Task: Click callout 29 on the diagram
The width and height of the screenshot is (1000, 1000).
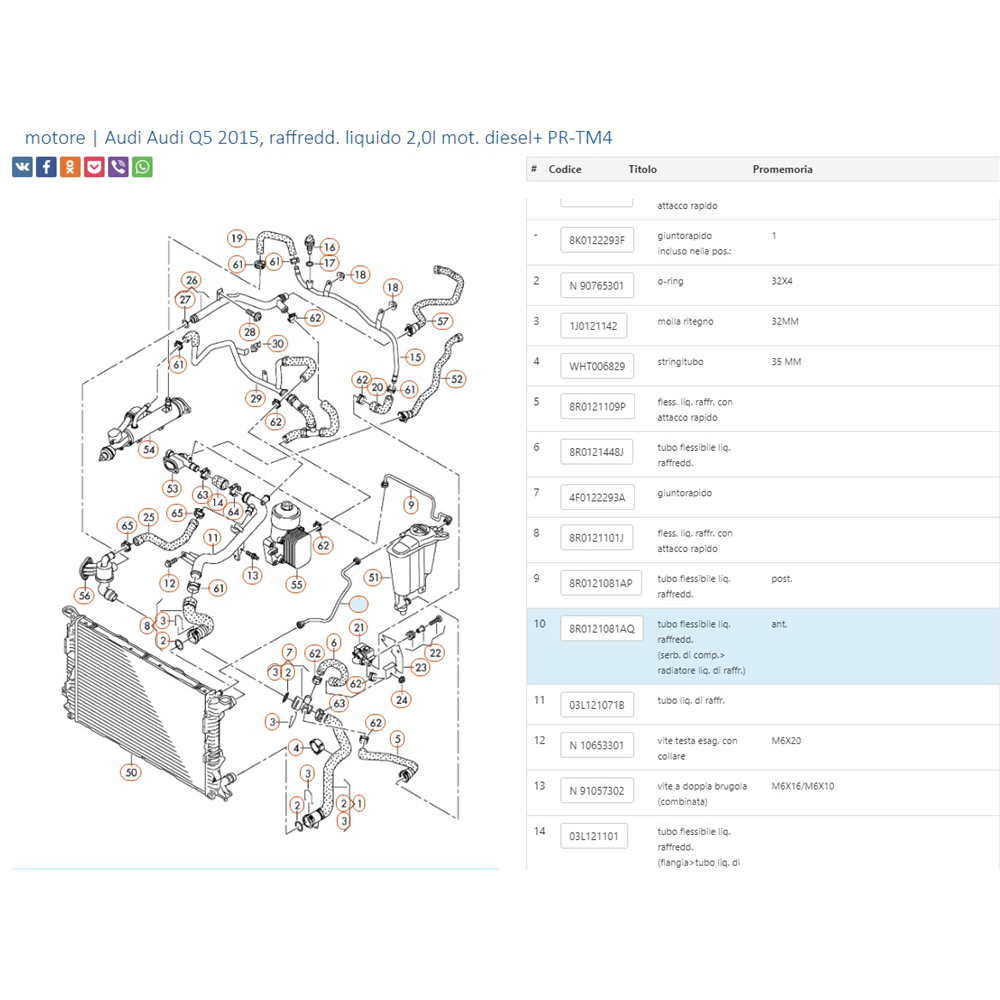Action: click(x=256, y=399)
